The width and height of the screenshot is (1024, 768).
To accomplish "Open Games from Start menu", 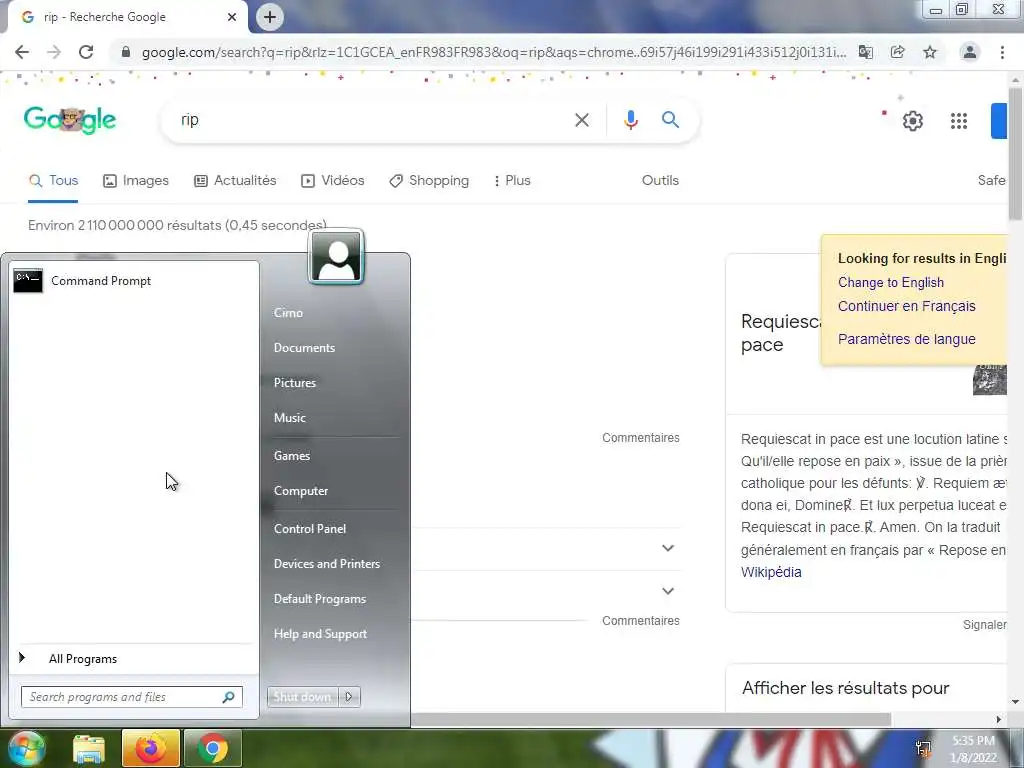I will 292,456.
